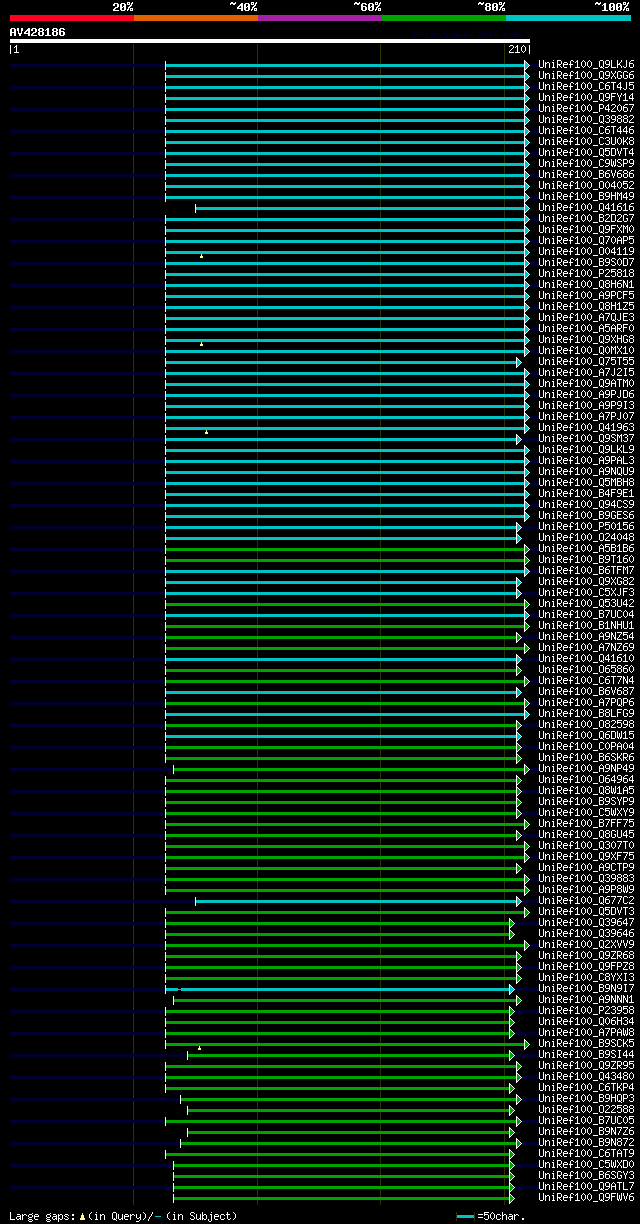Select the UniRef100_B8LFG9 label

pos(586,714)
